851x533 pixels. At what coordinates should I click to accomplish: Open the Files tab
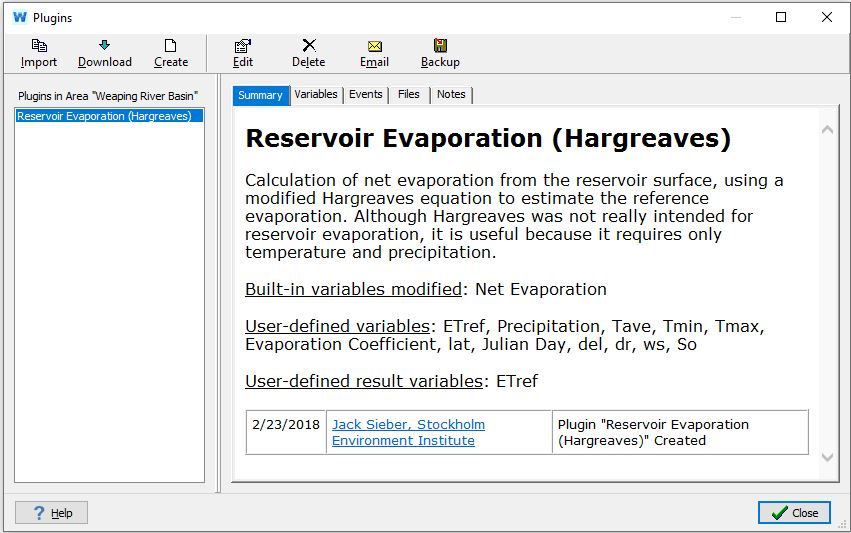(x=409, y=94)
